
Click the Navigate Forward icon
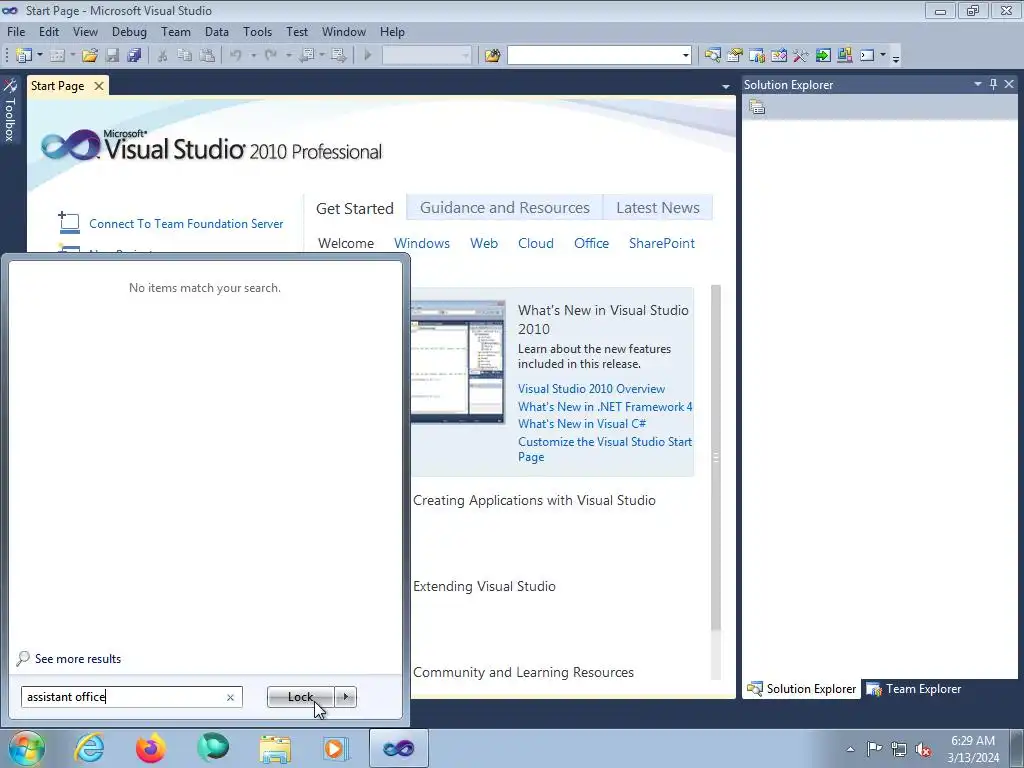click(x=338, y=56)
